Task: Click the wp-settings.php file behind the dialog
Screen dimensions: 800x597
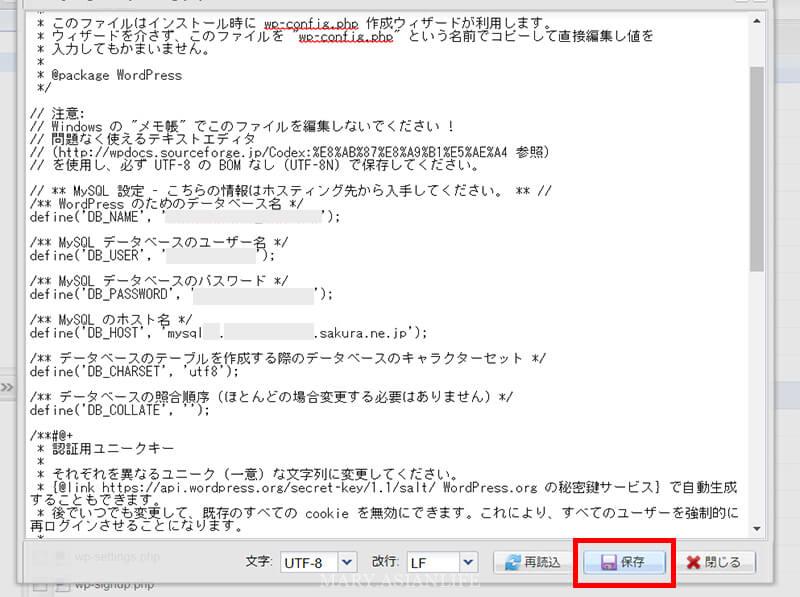Action: 117,556
